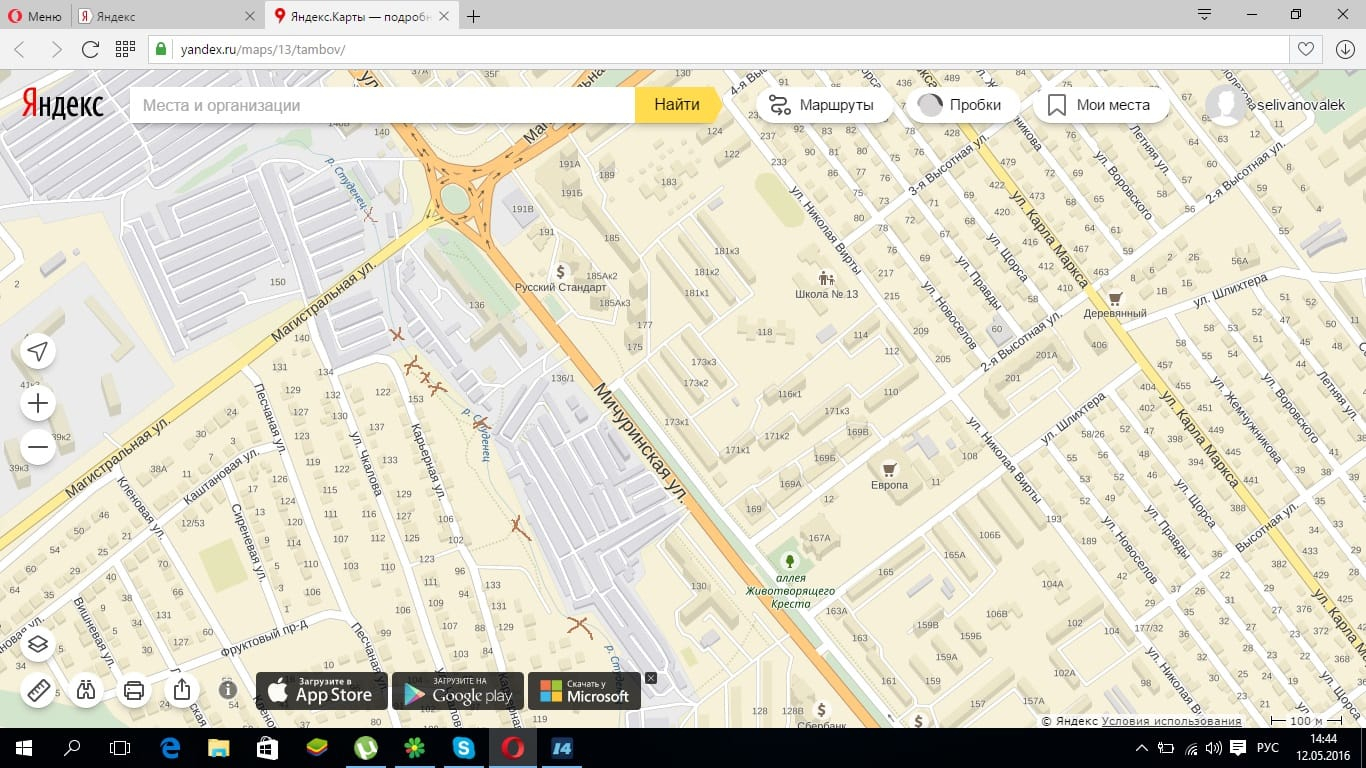
Task: Launch Edge browser from taskbar
Action: (170, 747)
